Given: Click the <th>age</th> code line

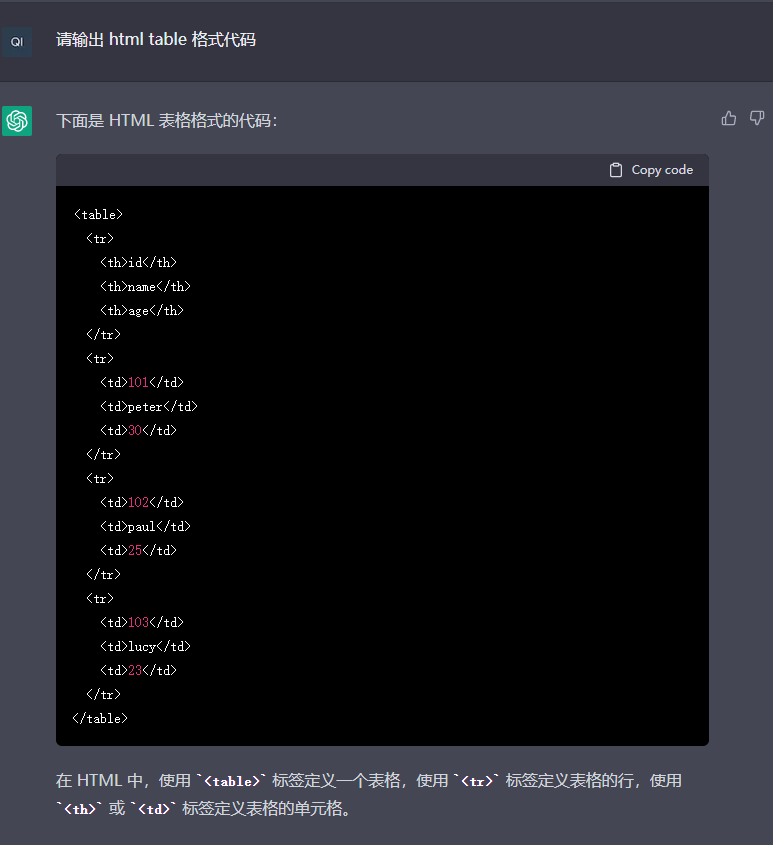Looking at the screenshot, I should [x=142, y=310].
